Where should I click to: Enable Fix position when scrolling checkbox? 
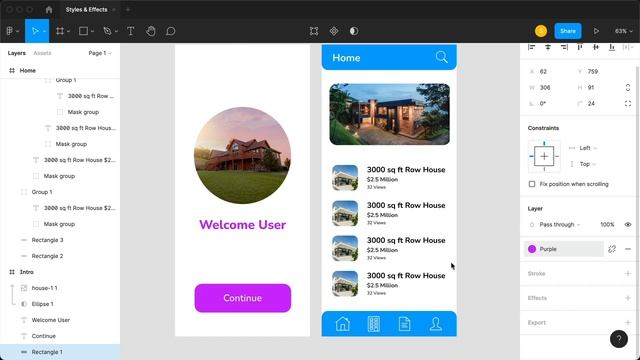[532, 184]
